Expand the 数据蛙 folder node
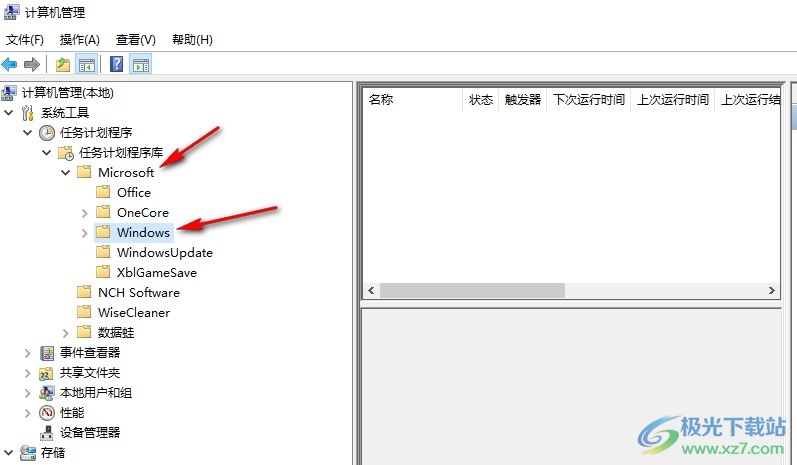This screenshot has width=797, height=465. click(66, 333)
